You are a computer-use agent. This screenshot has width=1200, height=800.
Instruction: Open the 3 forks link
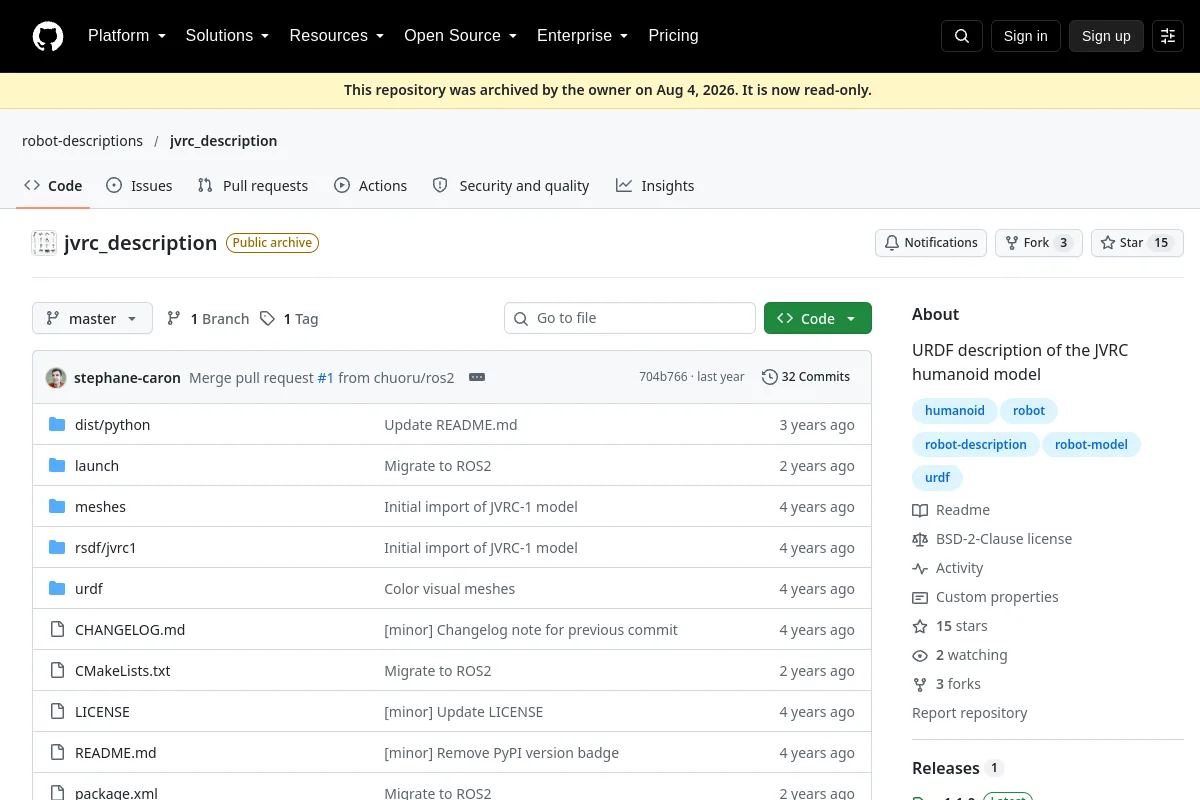(946, 684)
